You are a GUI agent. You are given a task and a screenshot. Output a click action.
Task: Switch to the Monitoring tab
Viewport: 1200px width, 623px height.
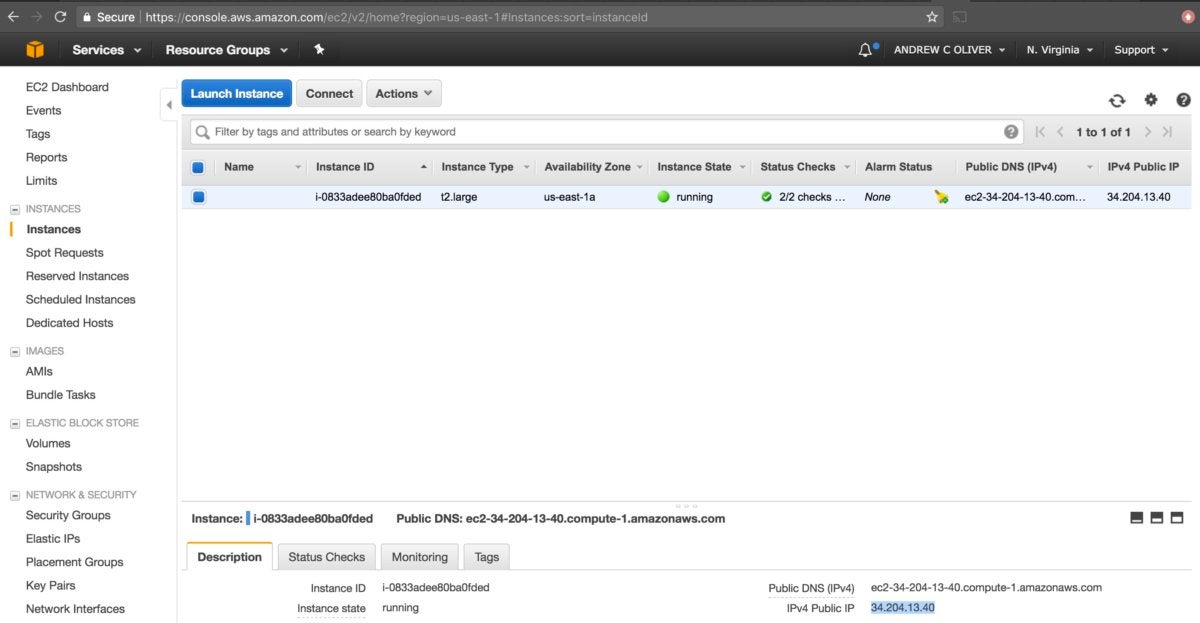[419, 557]
